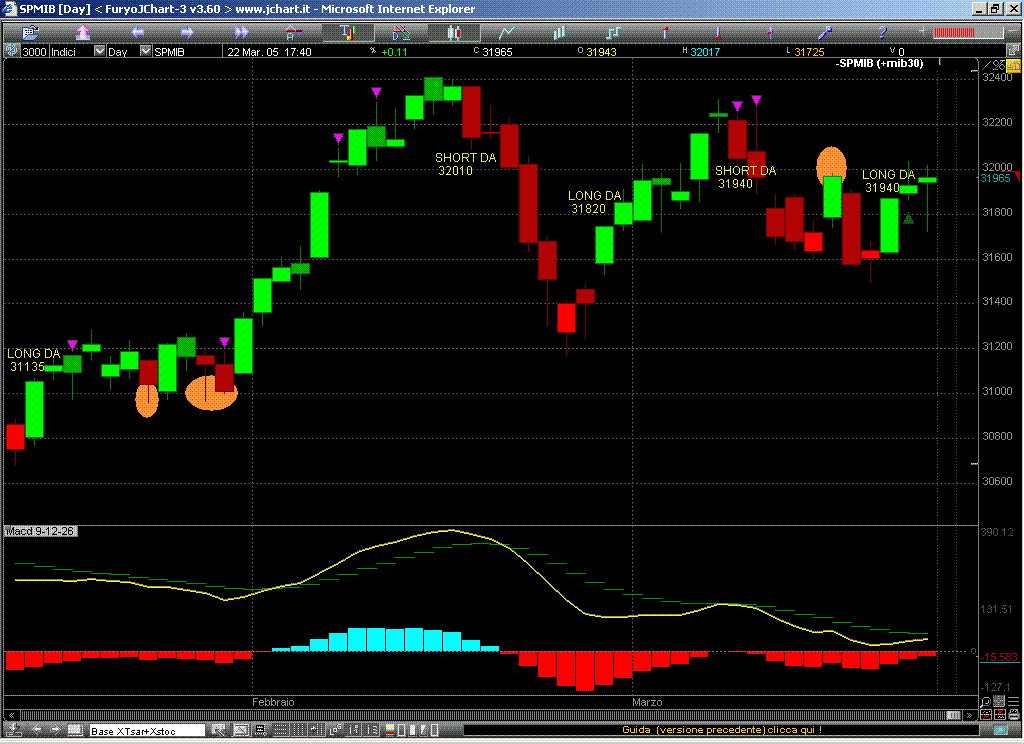Image resolution: width=1024 pixels, height=744 pixels.
Task: Open help with the question mark icon
Action: 882,33
